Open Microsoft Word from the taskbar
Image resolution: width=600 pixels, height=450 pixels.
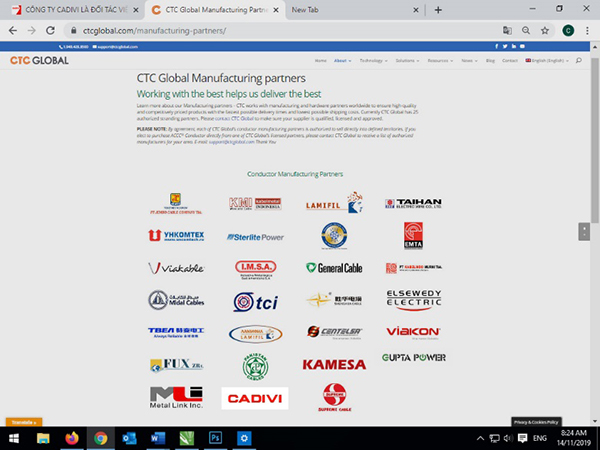coord(158,438)
